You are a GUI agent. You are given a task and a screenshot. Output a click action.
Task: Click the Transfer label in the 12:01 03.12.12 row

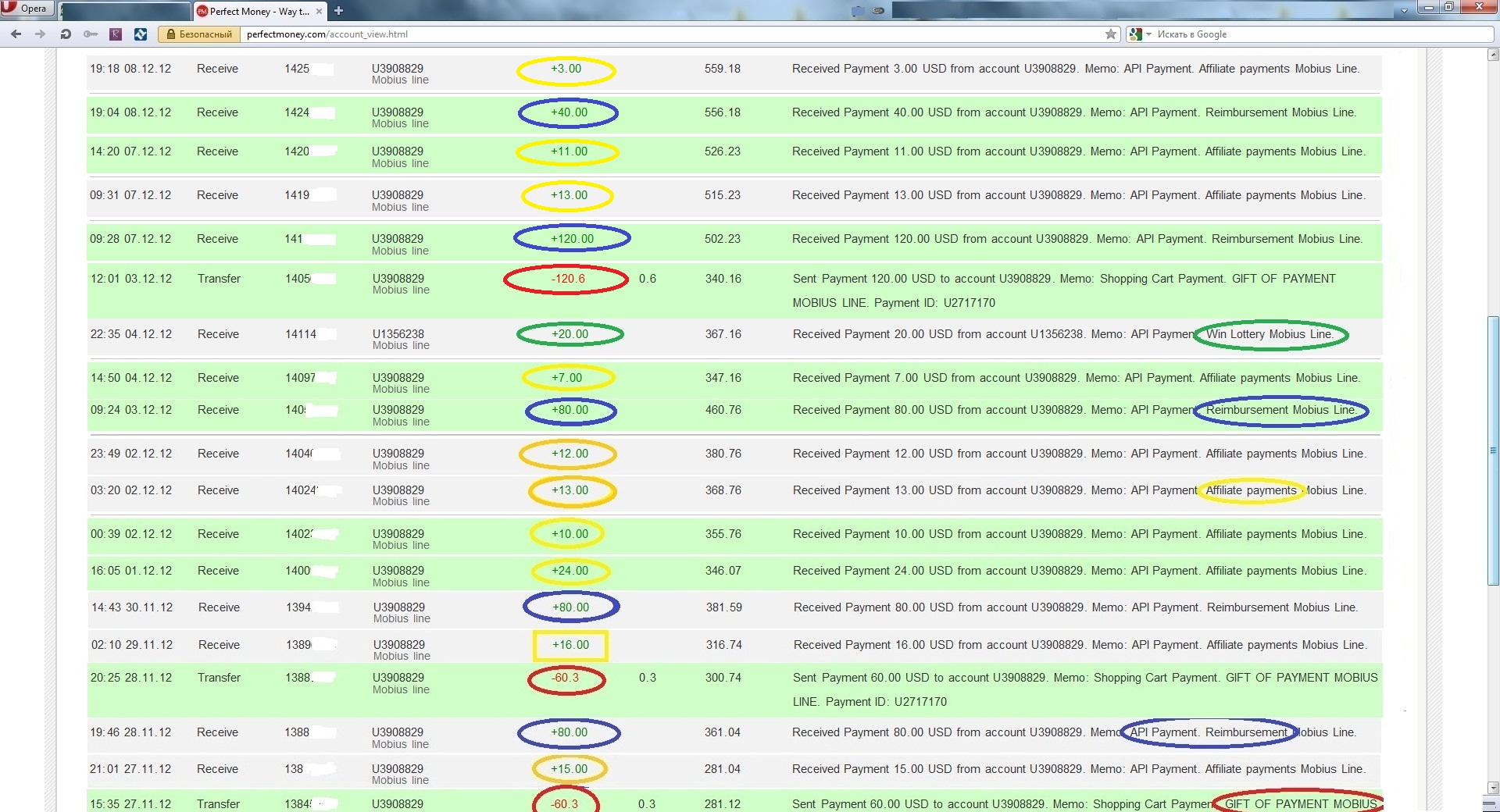tap(219, 279)
